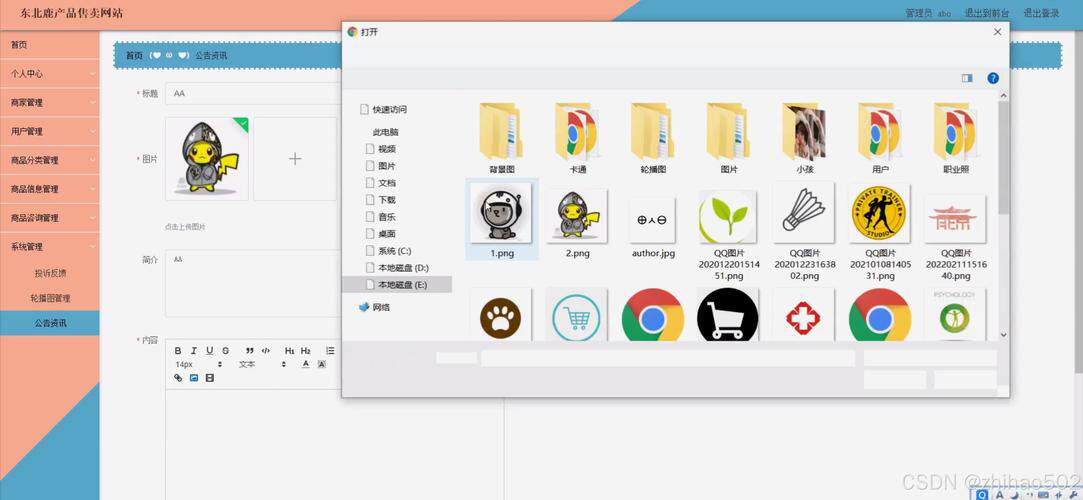Toggle underline formatting in content editor
Viewport: 1083px width, 500px height.
pos(209,351)
